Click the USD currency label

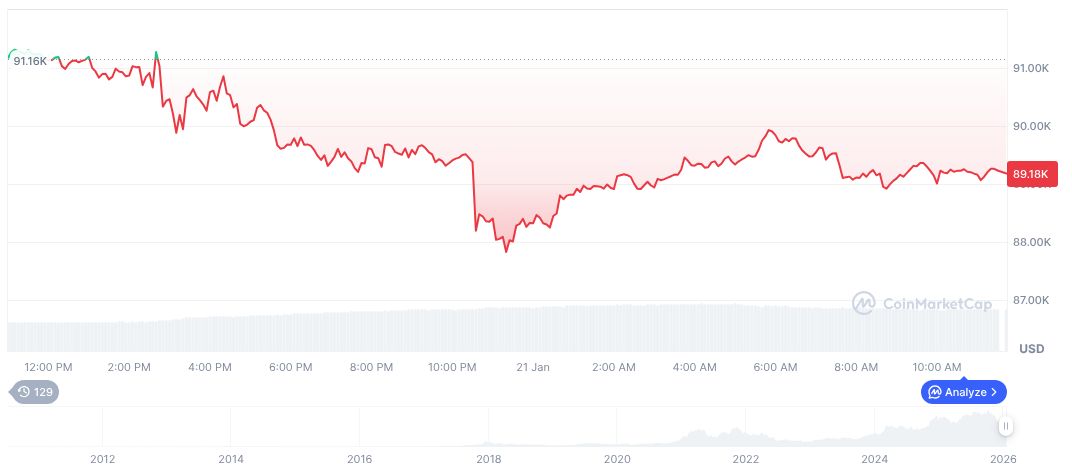pos(1031,348)
